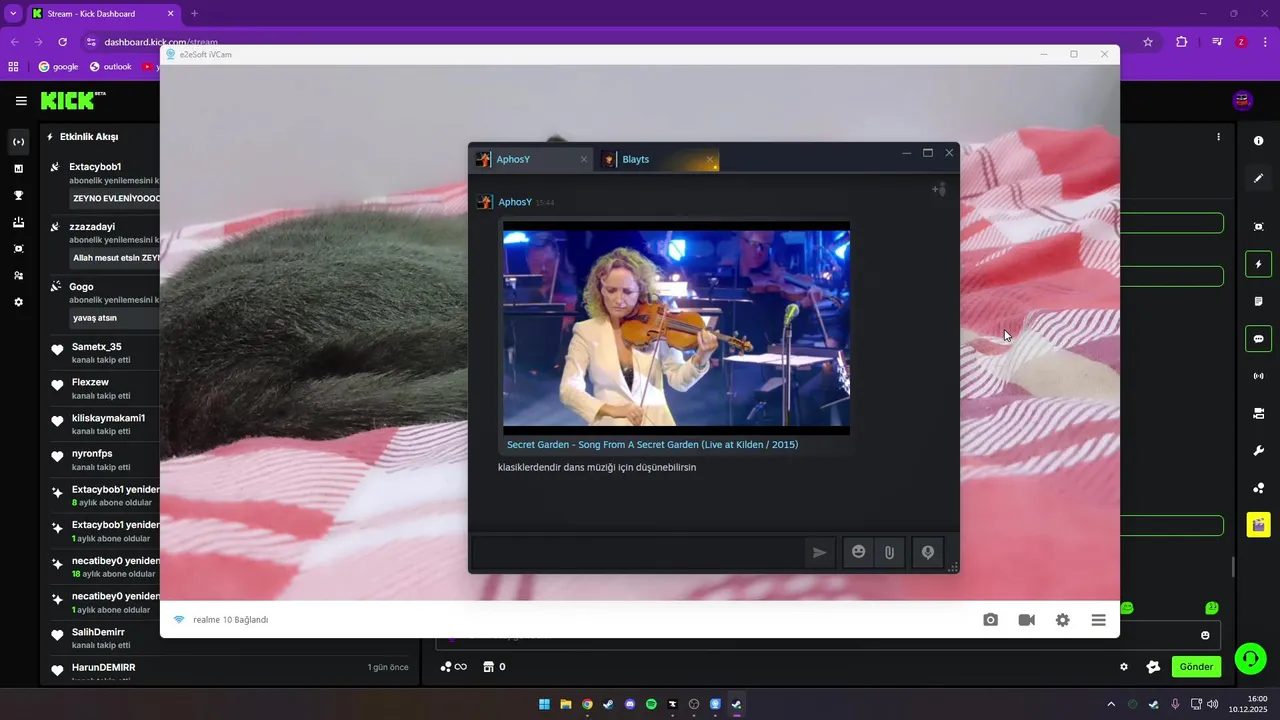Screen dimensions: 1280x720
Task: Open Discord from the Windows taskbar
Action: (x=630, y=704)
